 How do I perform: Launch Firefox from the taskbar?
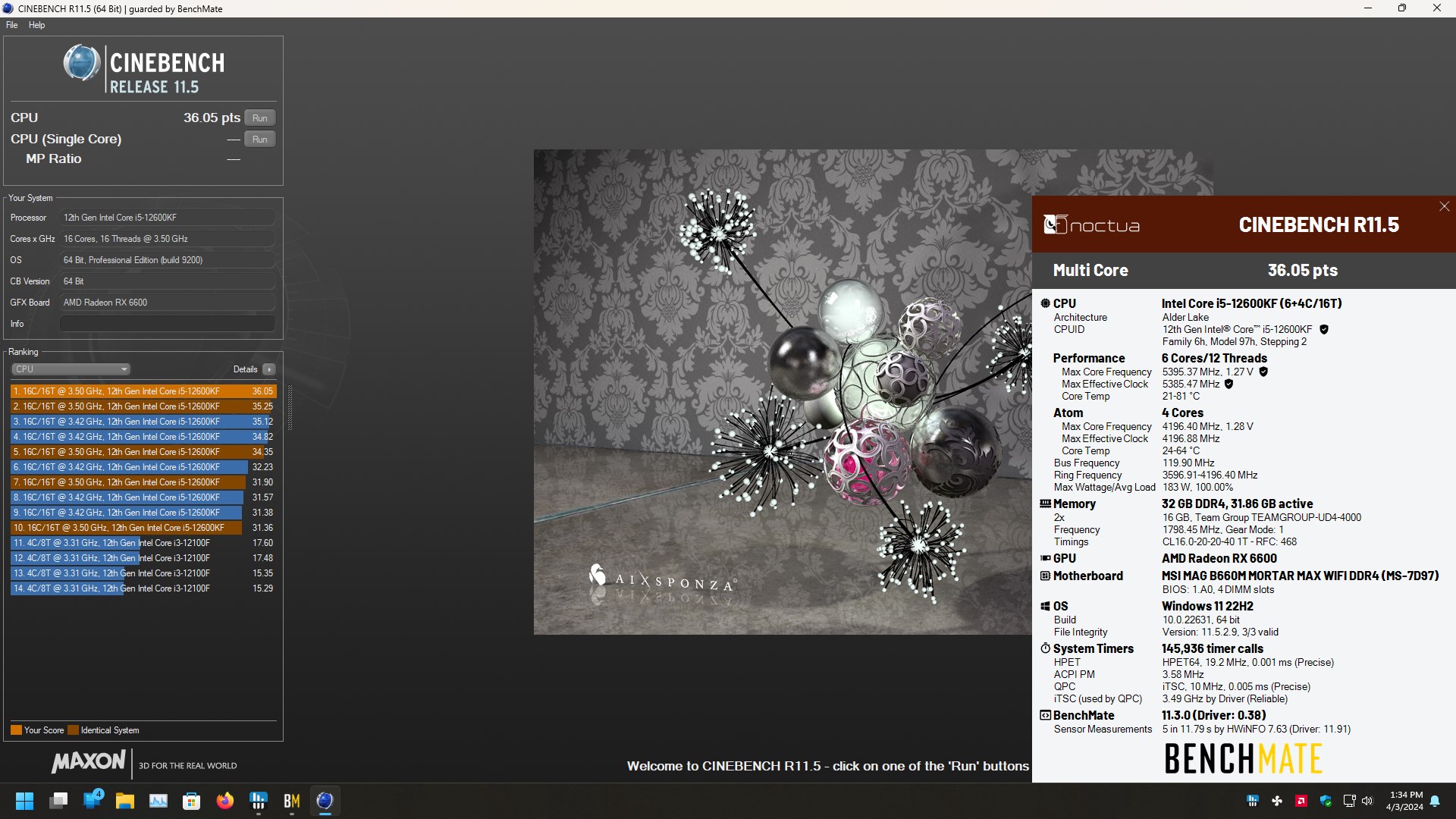225,801
